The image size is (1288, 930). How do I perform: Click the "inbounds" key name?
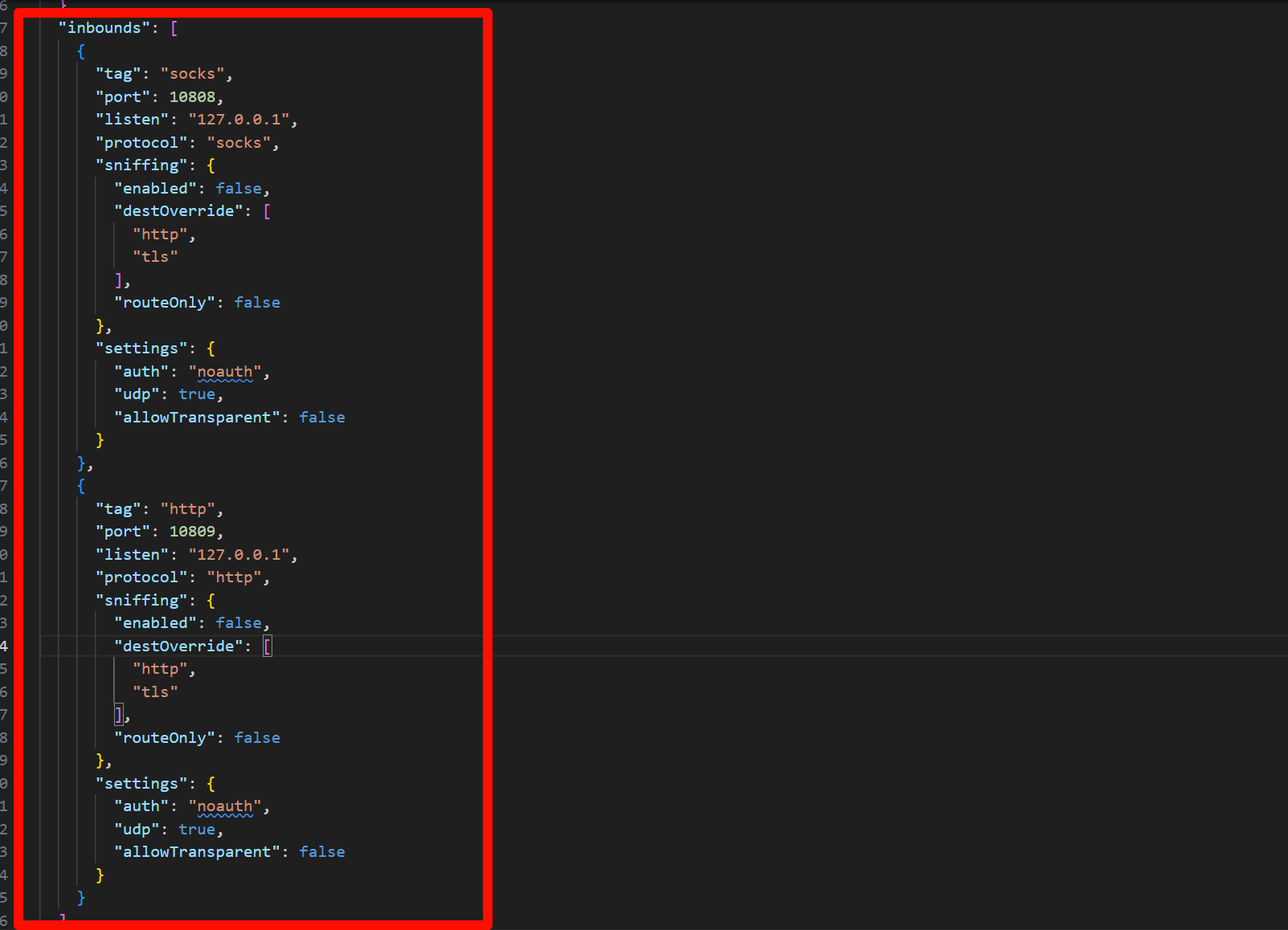(x=104, y=28)
